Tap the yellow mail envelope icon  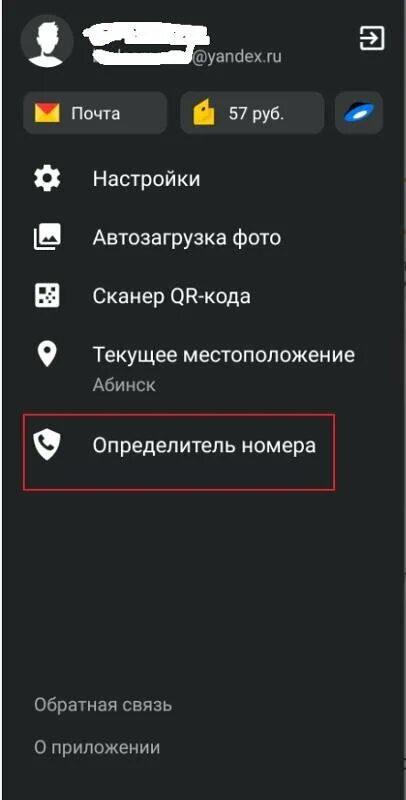click(x=47, y=113)
